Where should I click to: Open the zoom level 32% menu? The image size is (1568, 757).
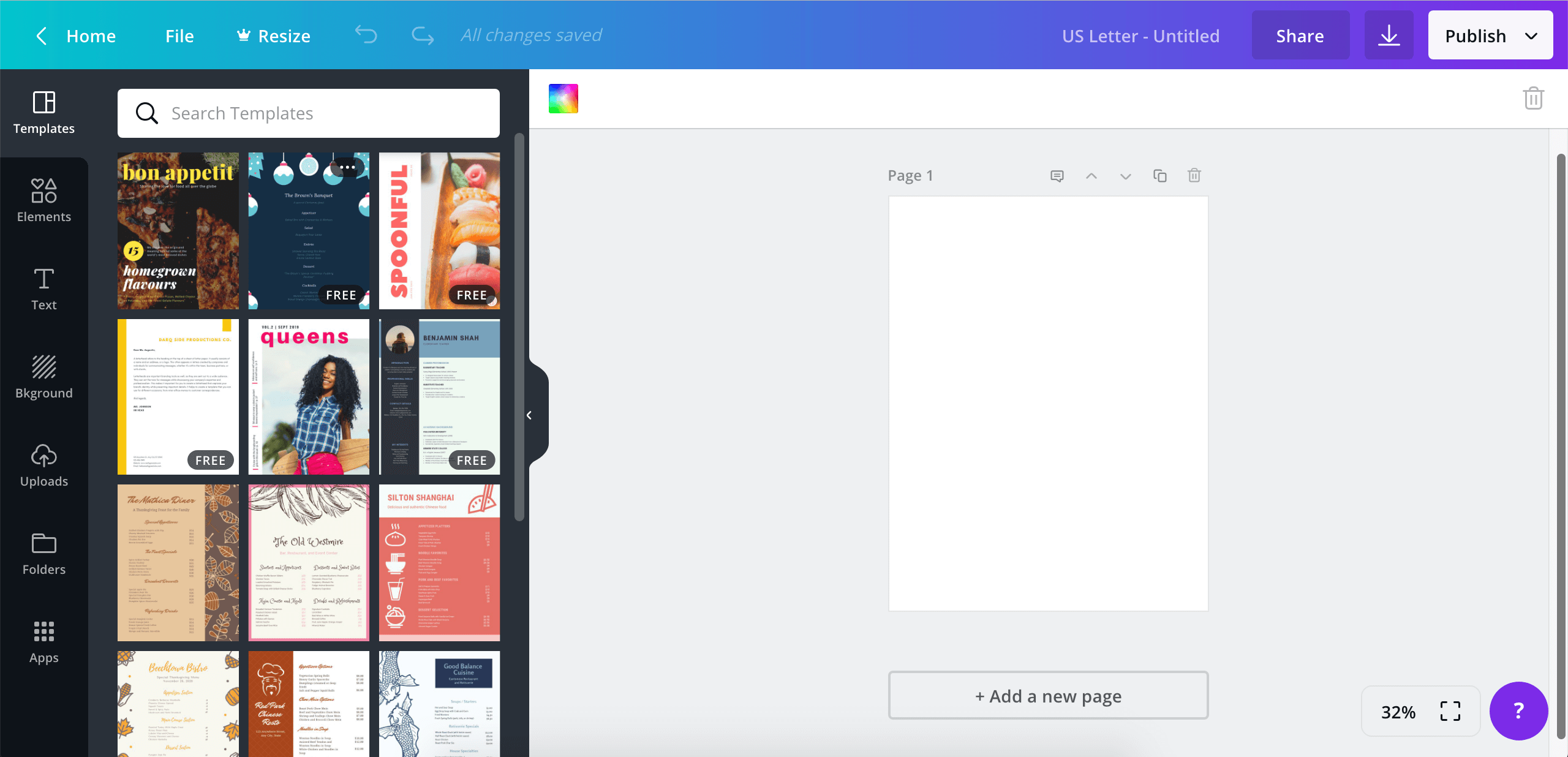[1398, 712]
